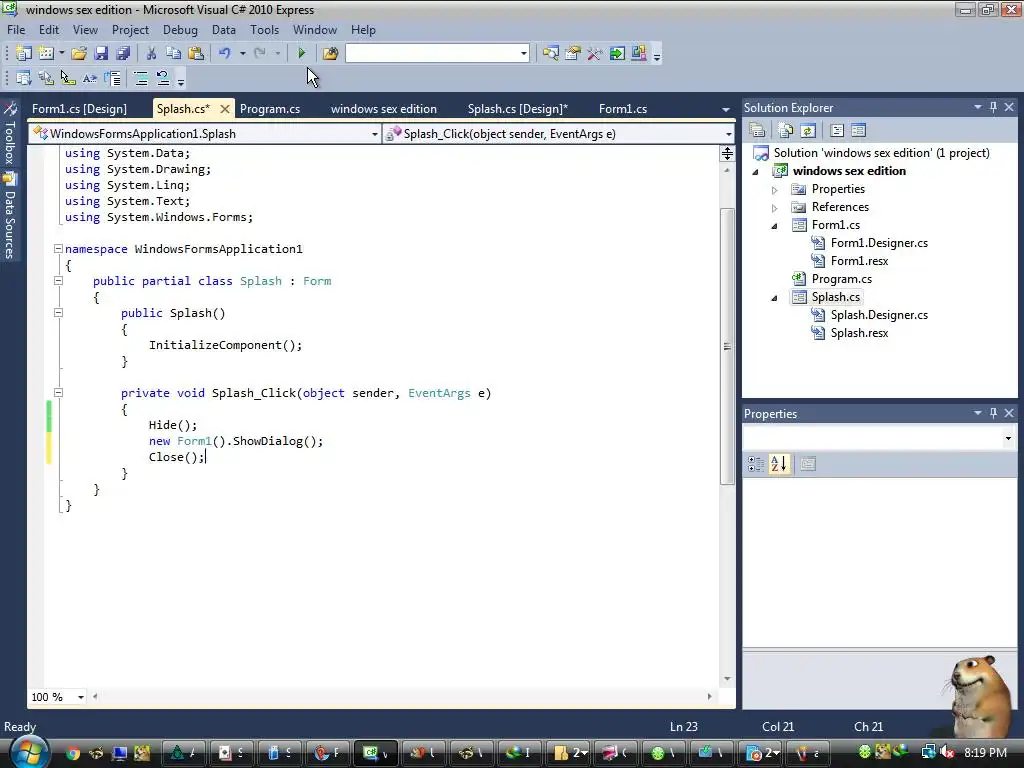The image size is (1024, 768).
Task: Click the Display Quick Info pointer icon
Action: coord(68,79)
